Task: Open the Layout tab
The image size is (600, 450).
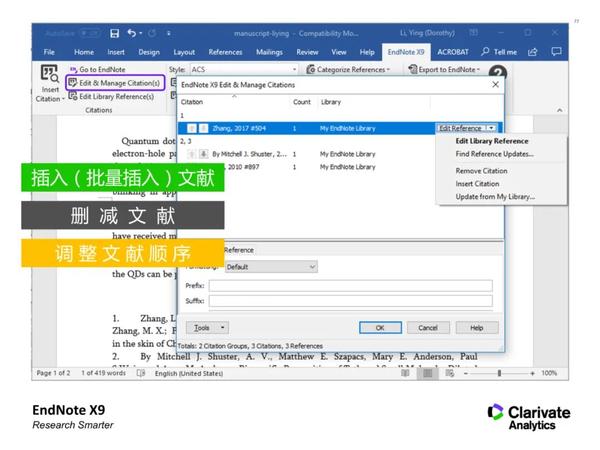Action: [x=184, y=52]
